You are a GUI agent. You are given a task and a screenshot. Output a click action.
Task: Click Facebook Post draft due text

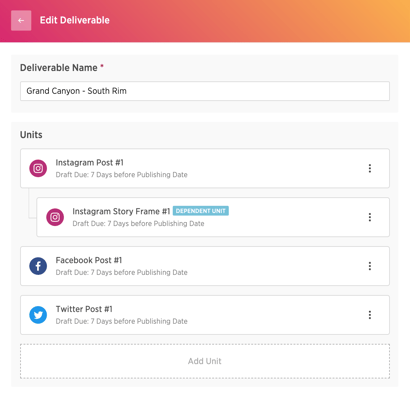(121, 272)
